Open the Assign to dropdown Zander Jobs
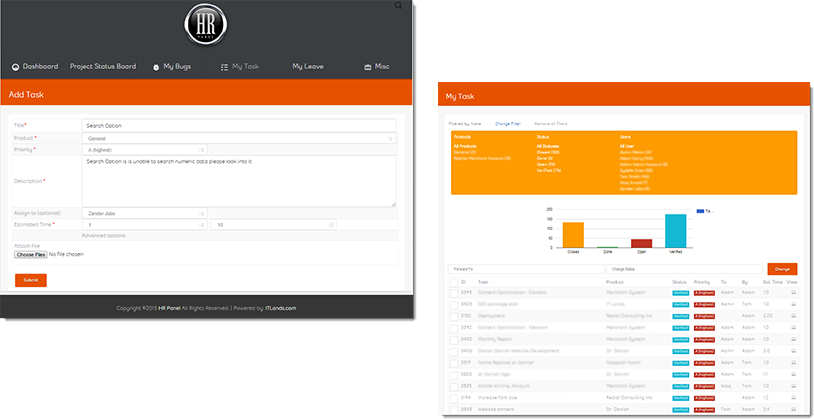The height and width of the screenshot is (419, 814). [144, 213]
